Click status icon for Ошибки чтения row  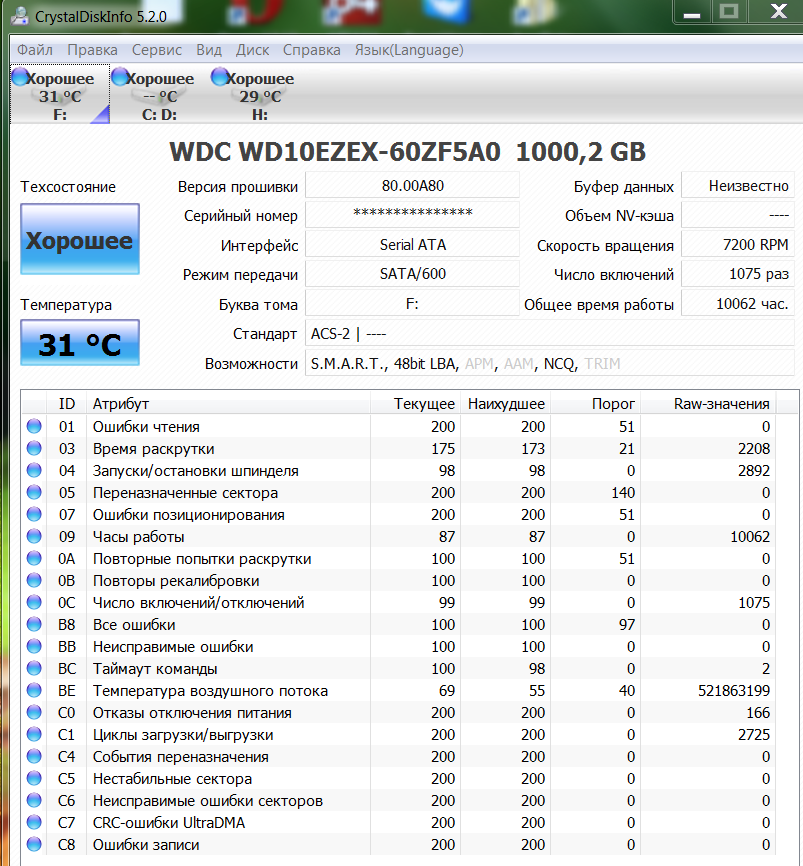coord(34,426)
